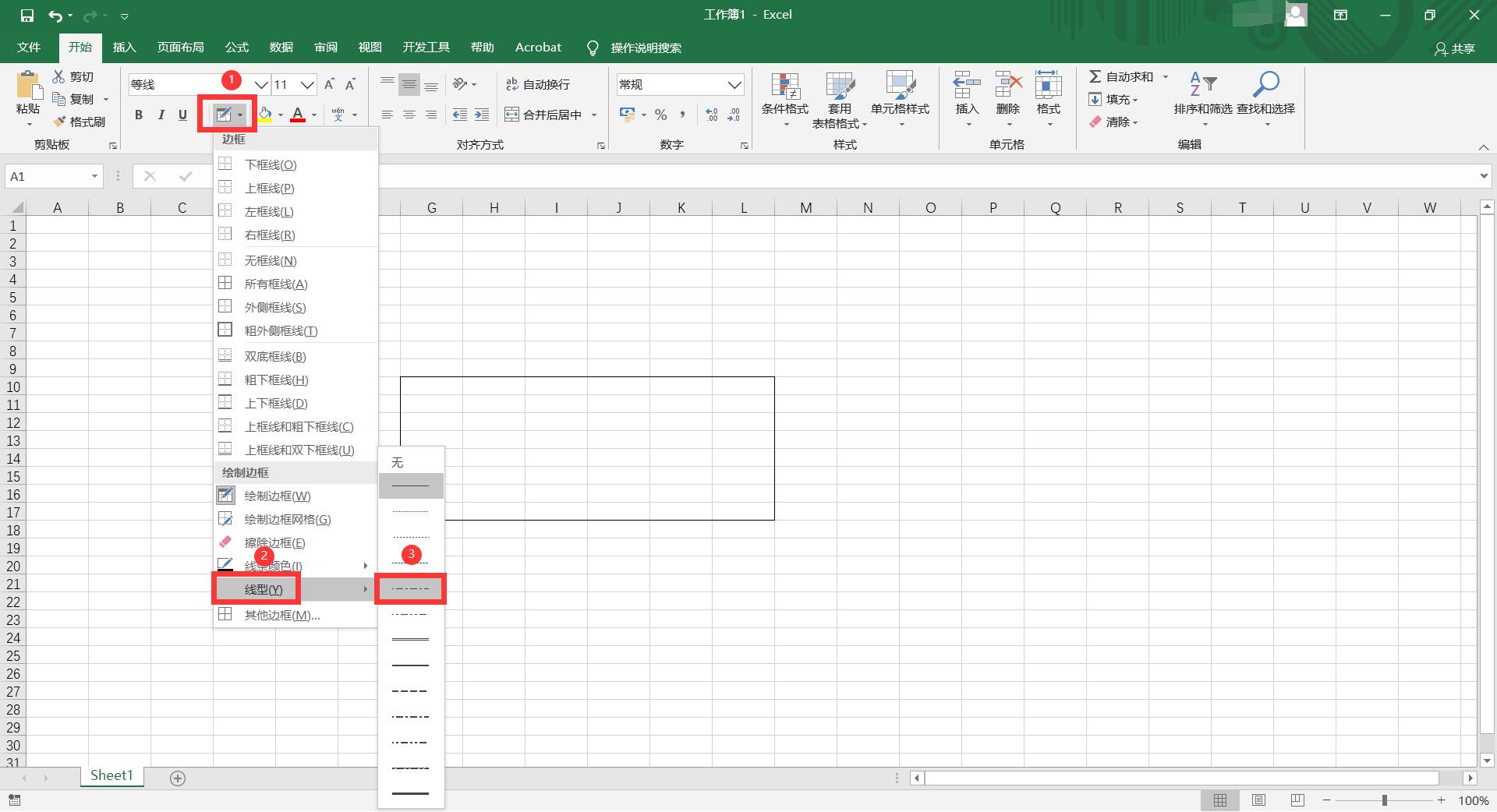Click the Save icon in title bar
Screen dimensions: 1497x812
pos(27,15)
